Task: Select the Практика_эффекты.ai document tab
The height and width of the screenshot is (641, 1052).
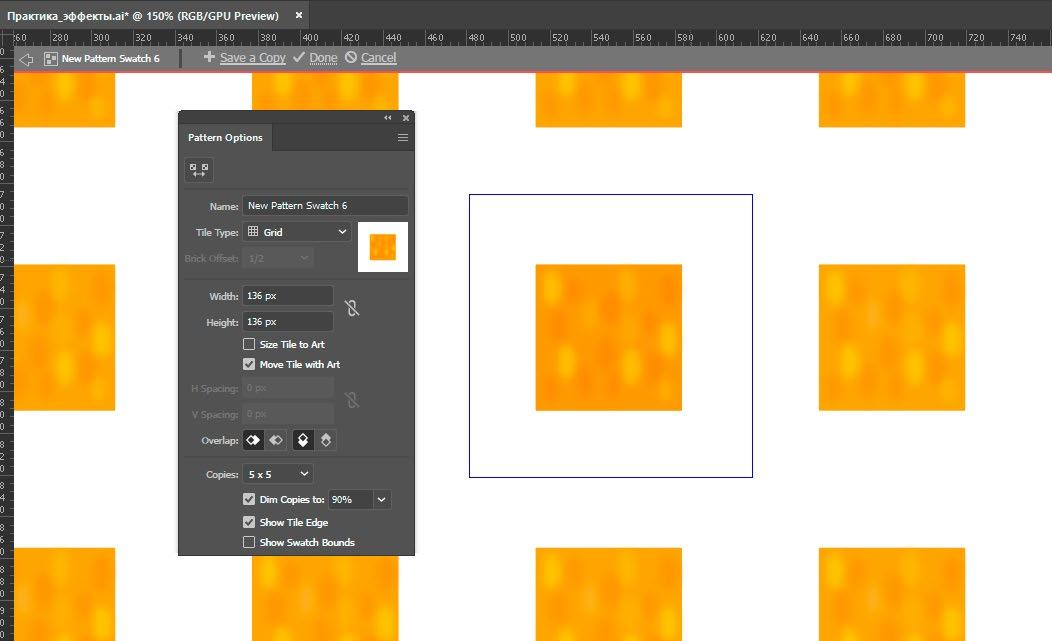Action: point(143,15)
